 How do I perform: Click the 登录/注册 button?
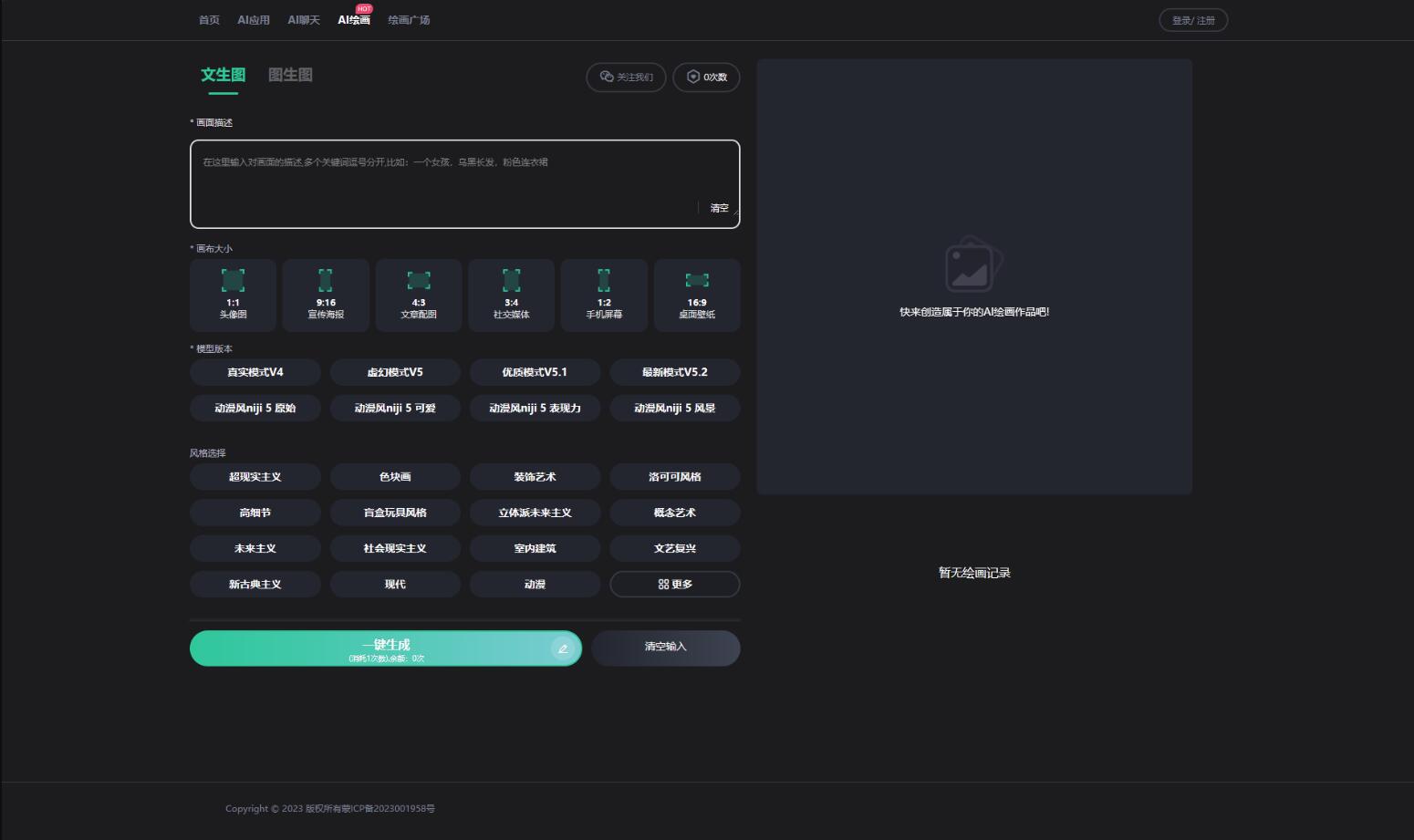point(1193,20)
